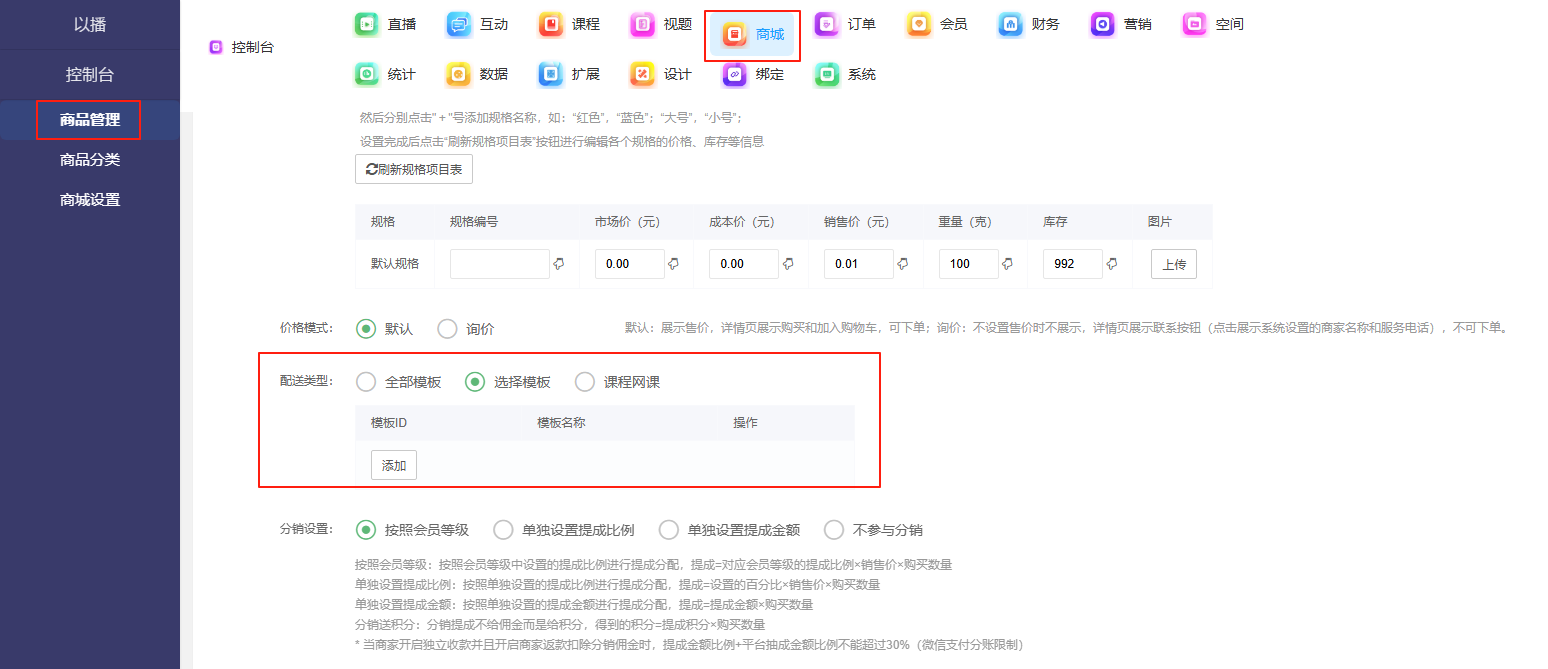Select 不参与分销 distribution option

click(x=834, y=530)
